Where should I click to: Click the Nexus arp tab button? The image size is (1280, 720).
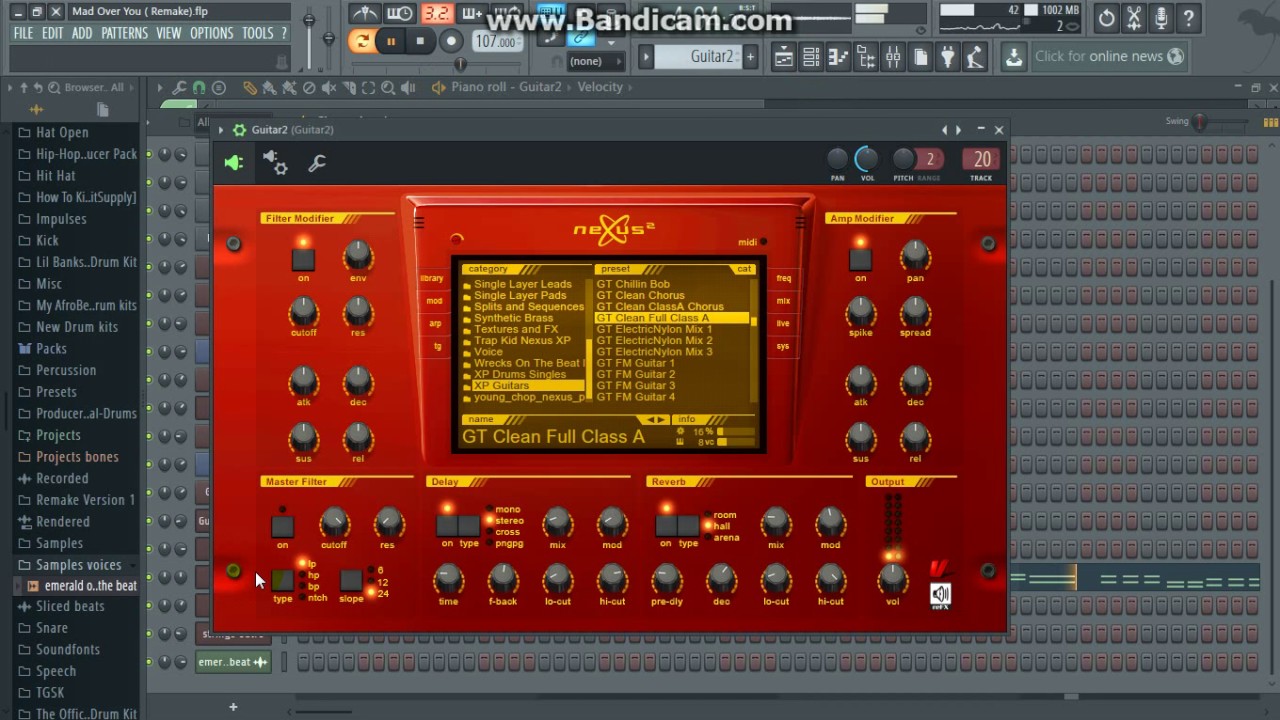435,324
